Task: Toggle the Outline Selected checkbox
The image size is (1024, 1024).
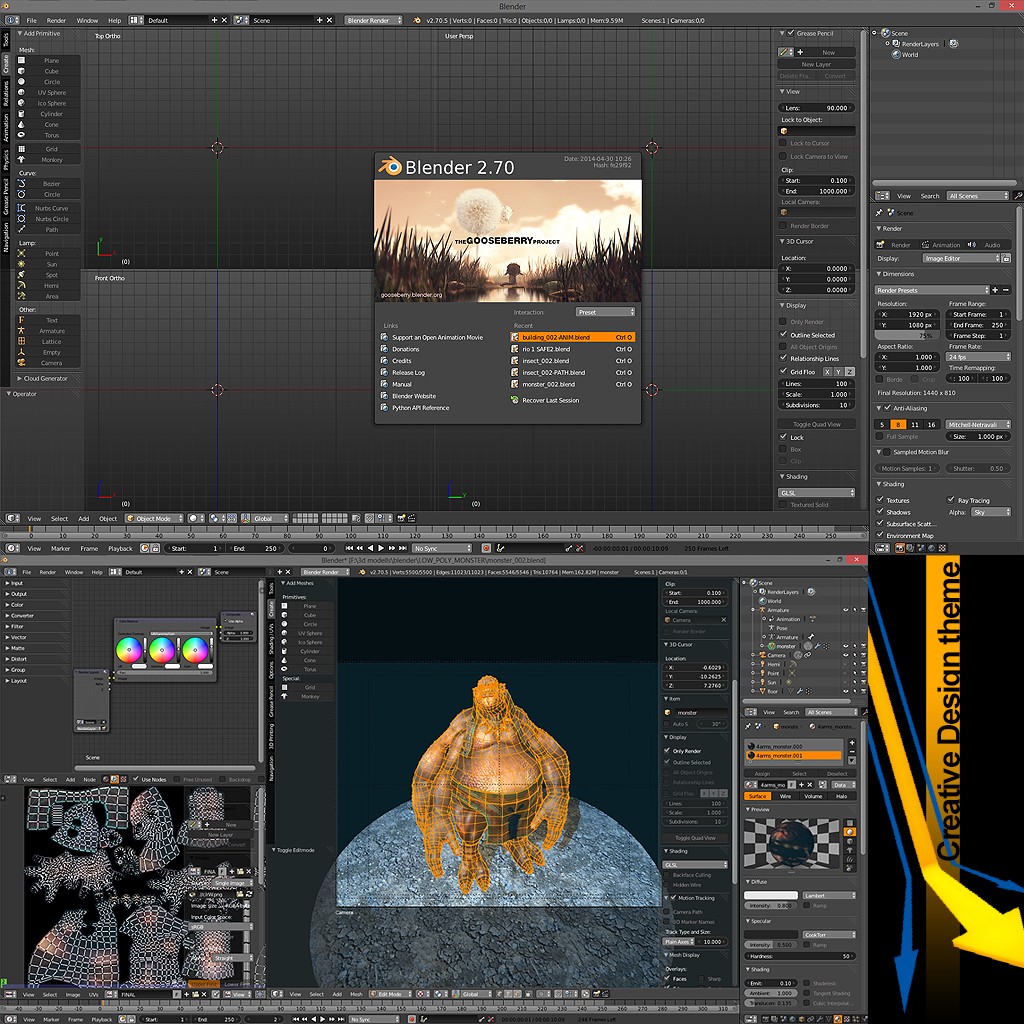Action: click(783, 335)
